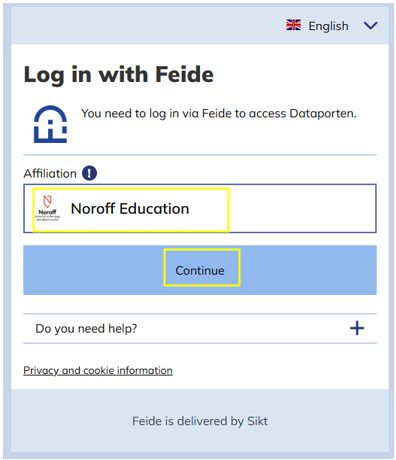Click the Feide logo icon

(x=50, y=124)
